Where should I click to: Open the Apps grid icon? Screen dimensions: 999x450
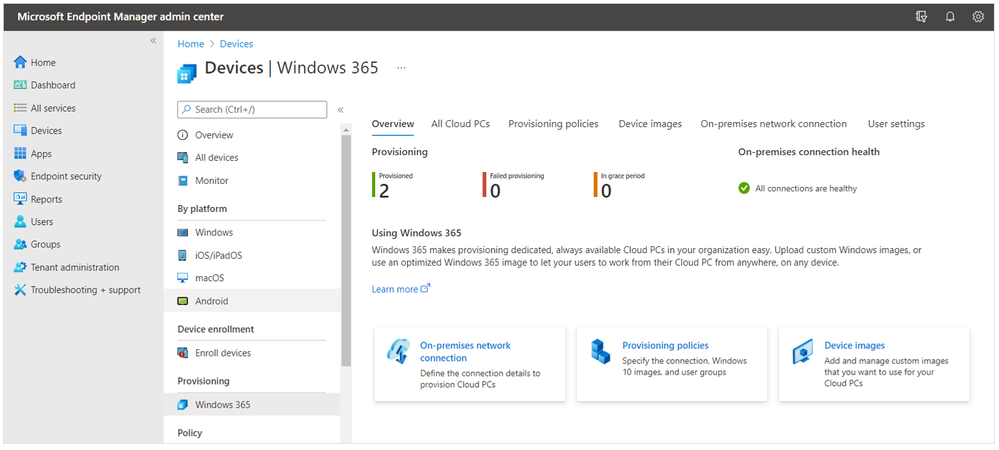tap(20, 154)
